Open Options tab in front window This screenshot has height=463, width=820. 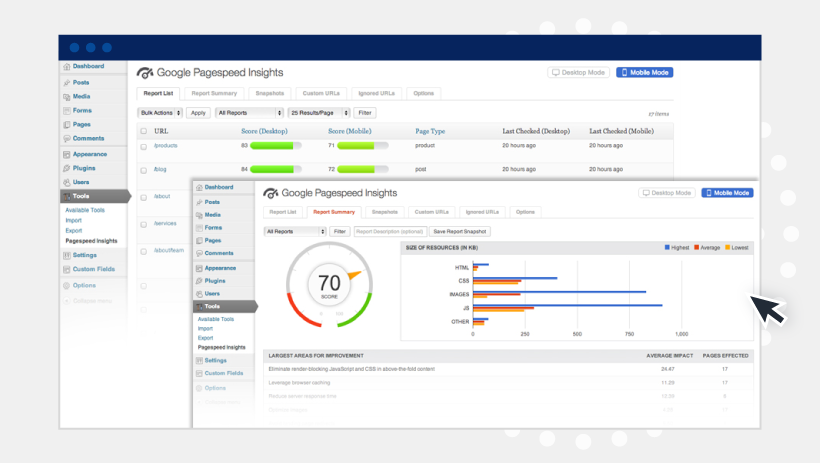click(x=525, y=212)
